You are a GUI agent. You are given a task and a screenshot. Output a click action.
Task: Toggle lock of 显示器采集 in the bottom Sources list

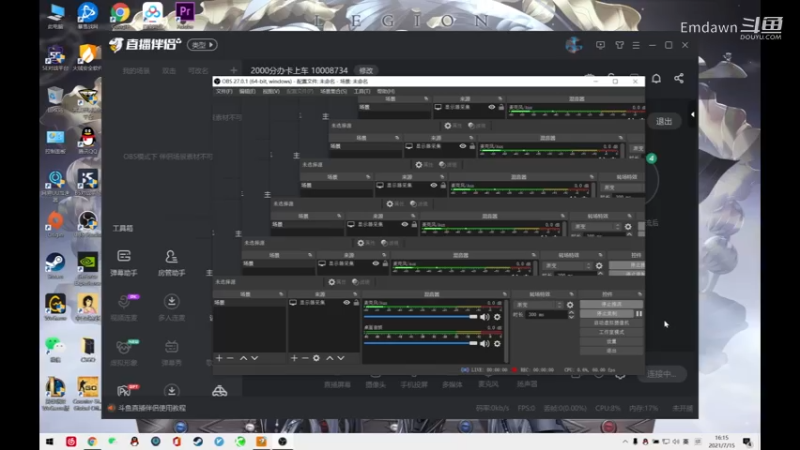[356, 303]
